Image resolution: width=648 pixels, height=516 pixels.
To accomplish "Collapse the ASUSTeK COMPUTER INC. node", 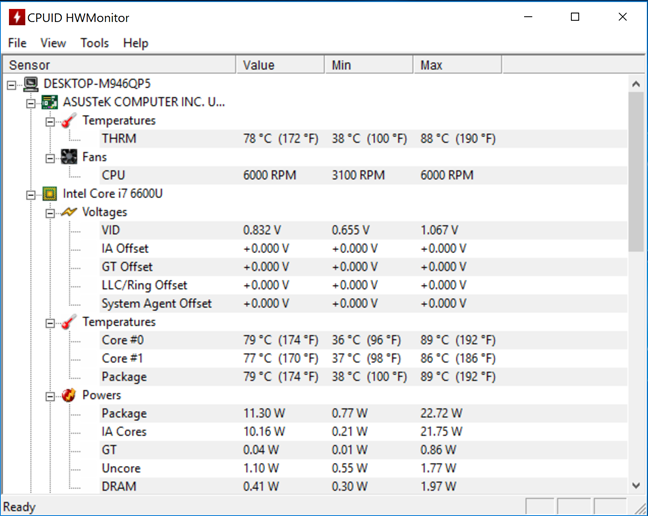I will click(31, 103).
